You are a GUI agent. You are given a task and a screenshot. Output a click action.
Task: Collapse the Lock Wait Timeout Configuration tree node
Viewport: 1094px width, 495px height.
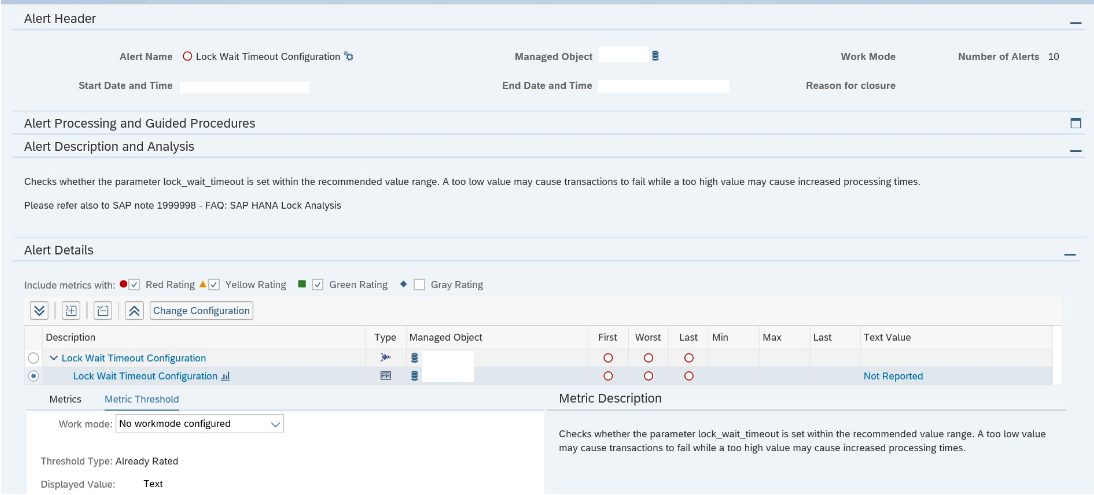54,357
